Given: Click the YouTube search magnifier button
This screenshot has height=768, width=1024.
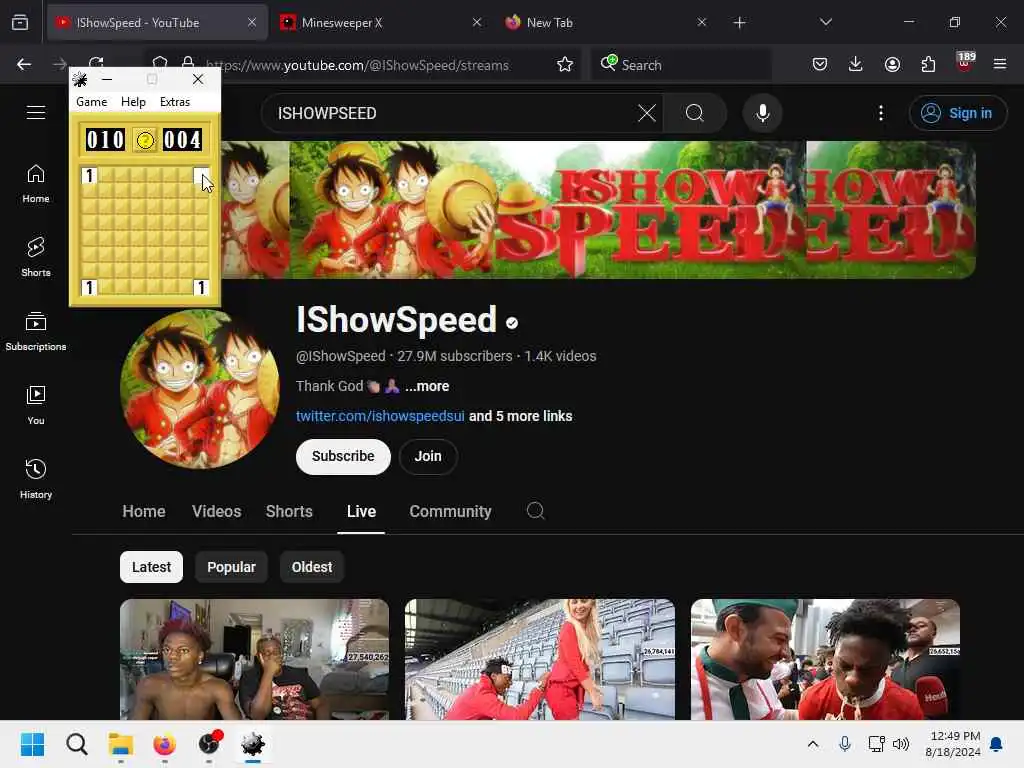Looking at the screenshot, I should click(x=695, y=113).
